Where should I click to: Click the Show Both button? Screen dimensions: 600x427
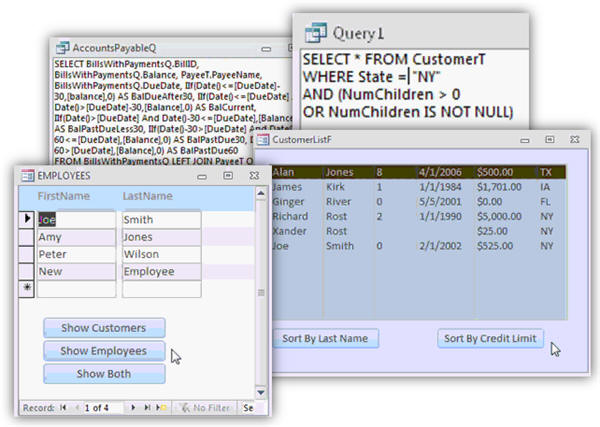(104, 374)
